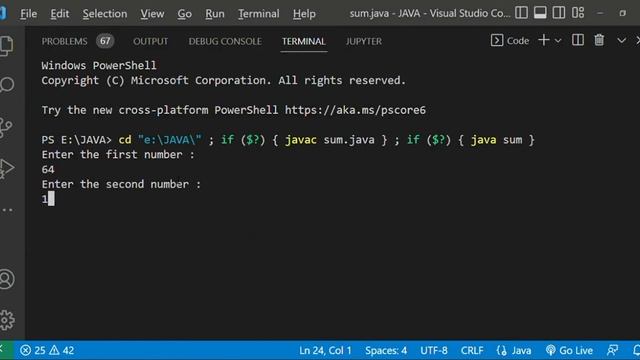This screenshot has height=360, width=640.
Task: Click the 'Enter the second number :' line
Action: point(121,184)
